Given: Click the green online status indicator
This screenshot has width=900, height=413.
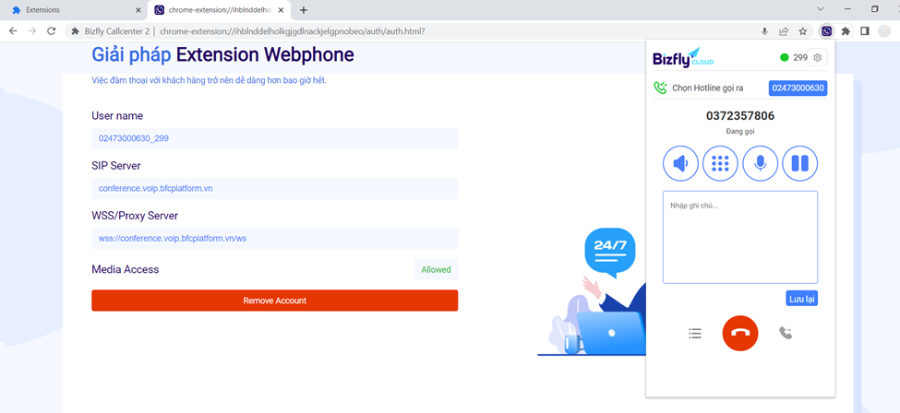Looking at the screenshot, I should click(784, 57).
